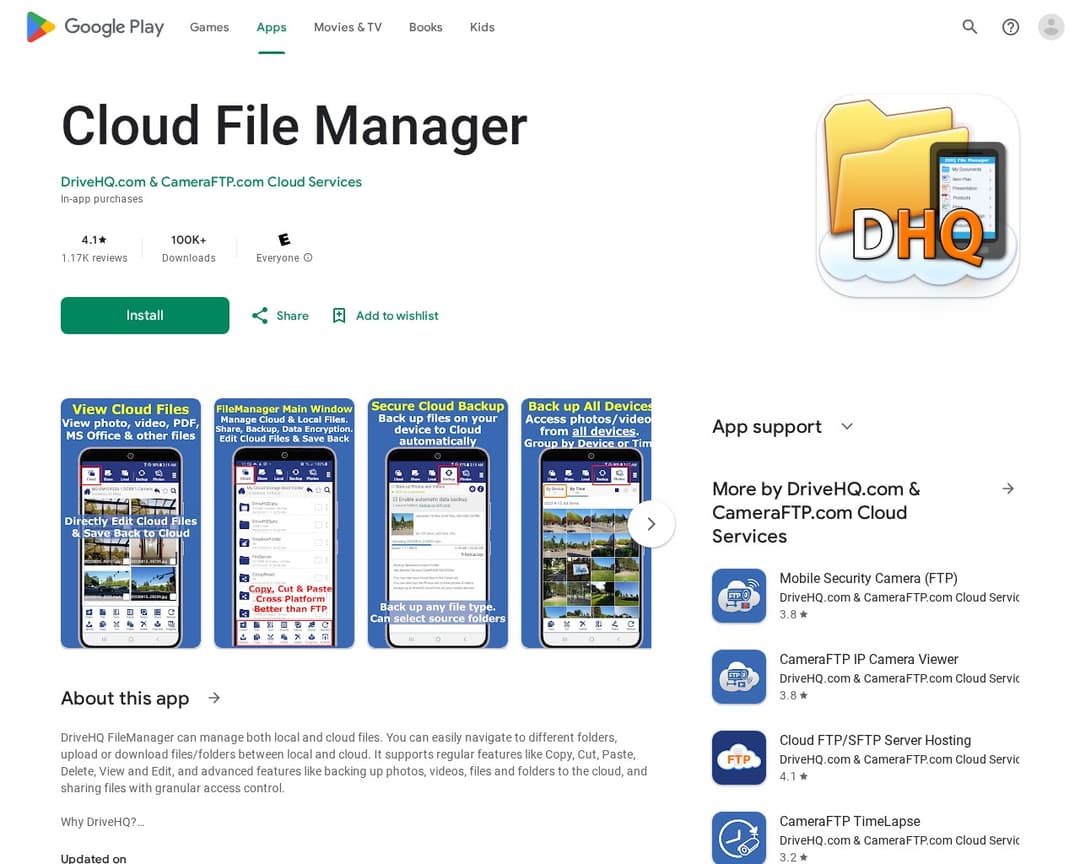The image size is (1080, 864).
Task: Click Add to wishlist
Action: tap(397, 316)
